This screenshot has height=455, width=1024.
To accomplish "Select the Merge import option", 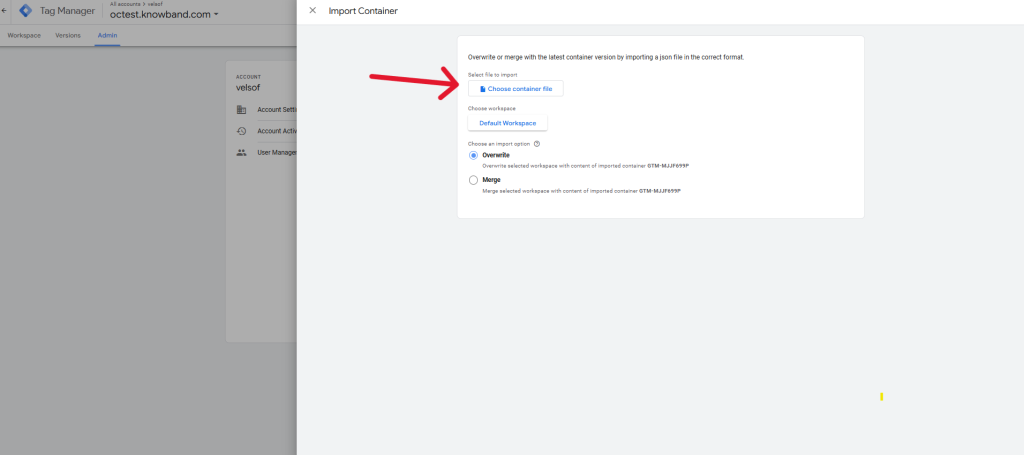I will click(473, 180).
